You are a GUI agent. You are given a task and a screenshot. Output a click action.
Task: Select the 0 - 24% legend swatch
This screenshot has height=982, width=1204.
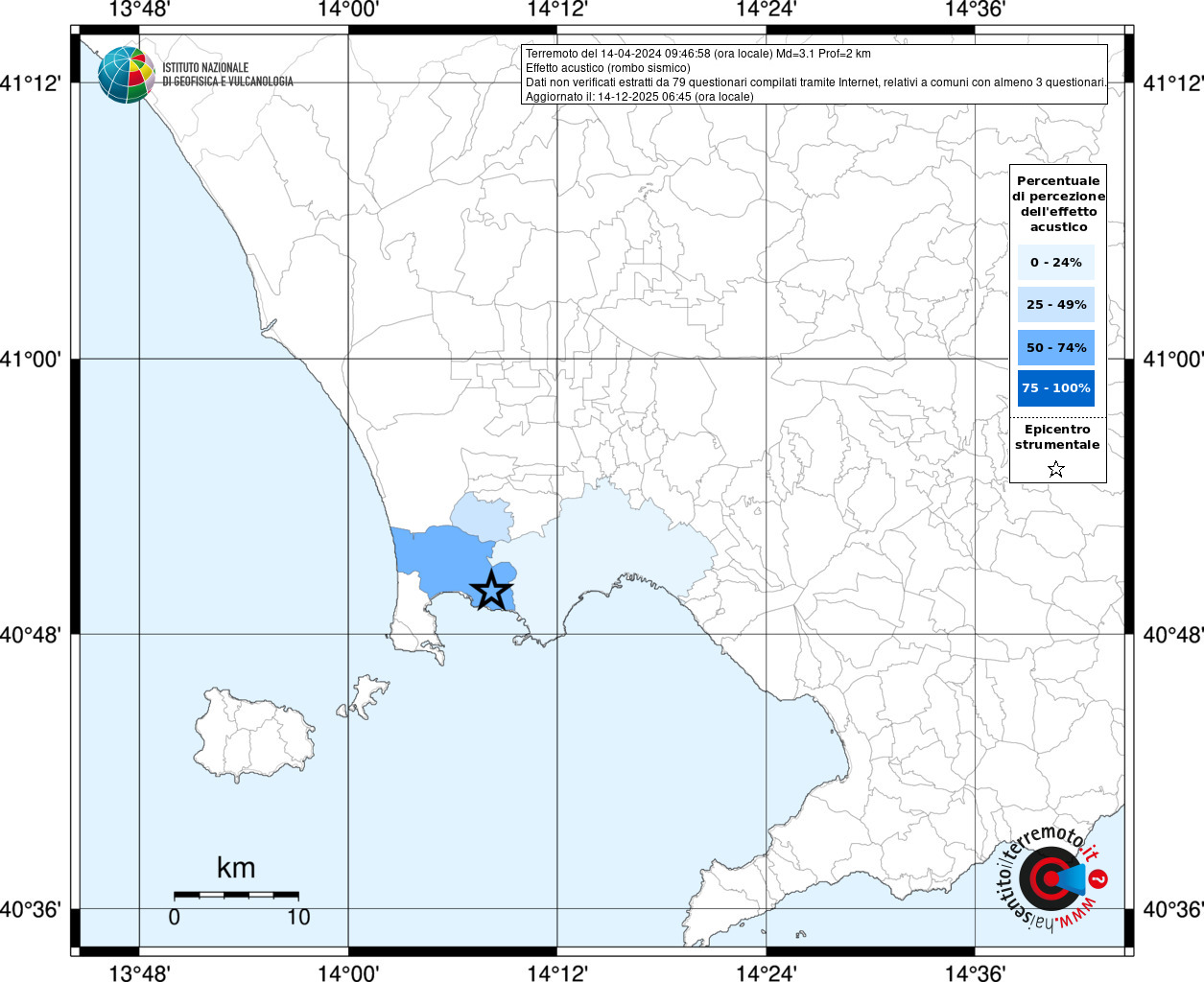click(1056, 262)
